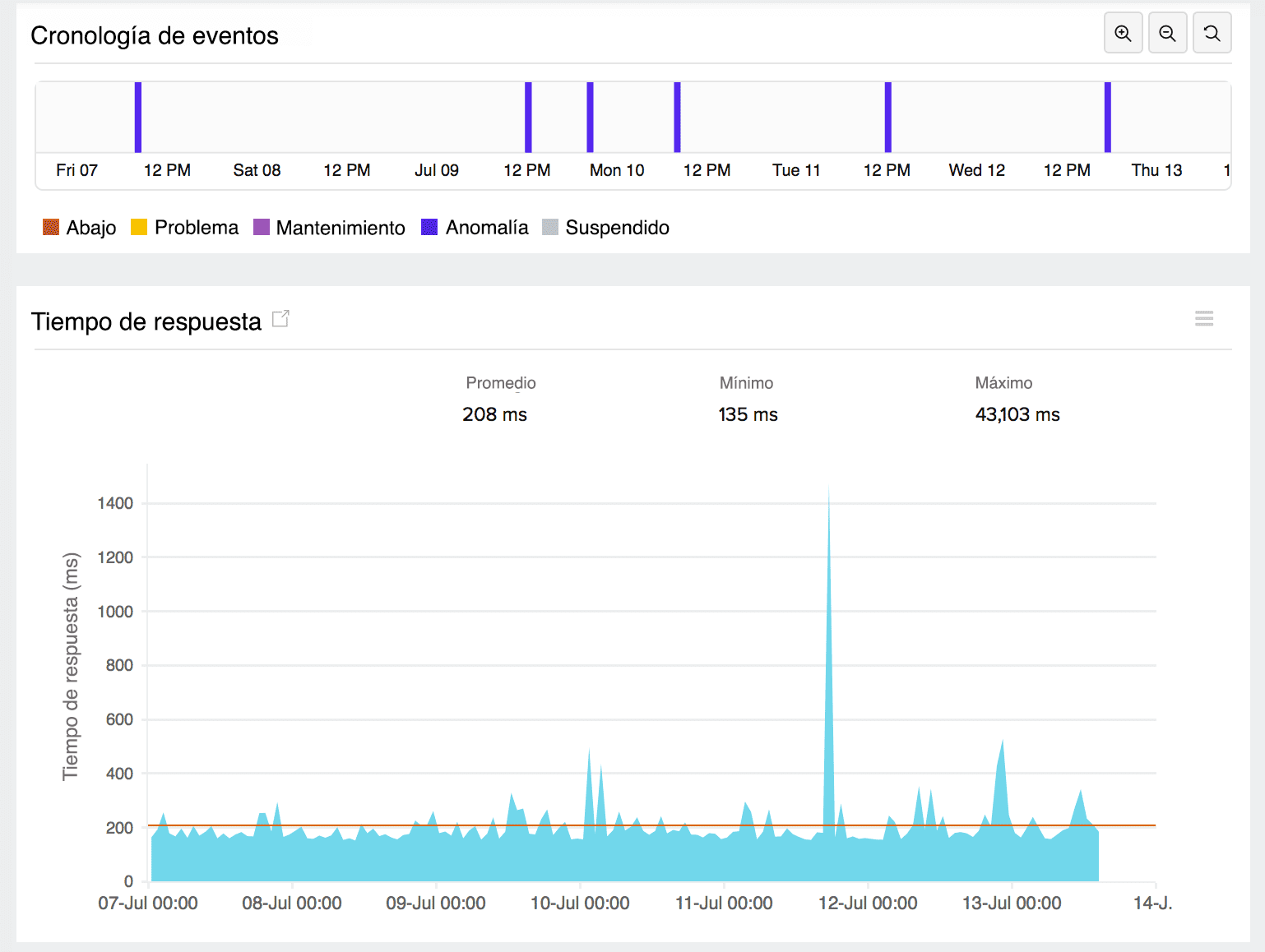Toggle the Abajo legend item
The image size is (1265, 952).
point(80,228)
